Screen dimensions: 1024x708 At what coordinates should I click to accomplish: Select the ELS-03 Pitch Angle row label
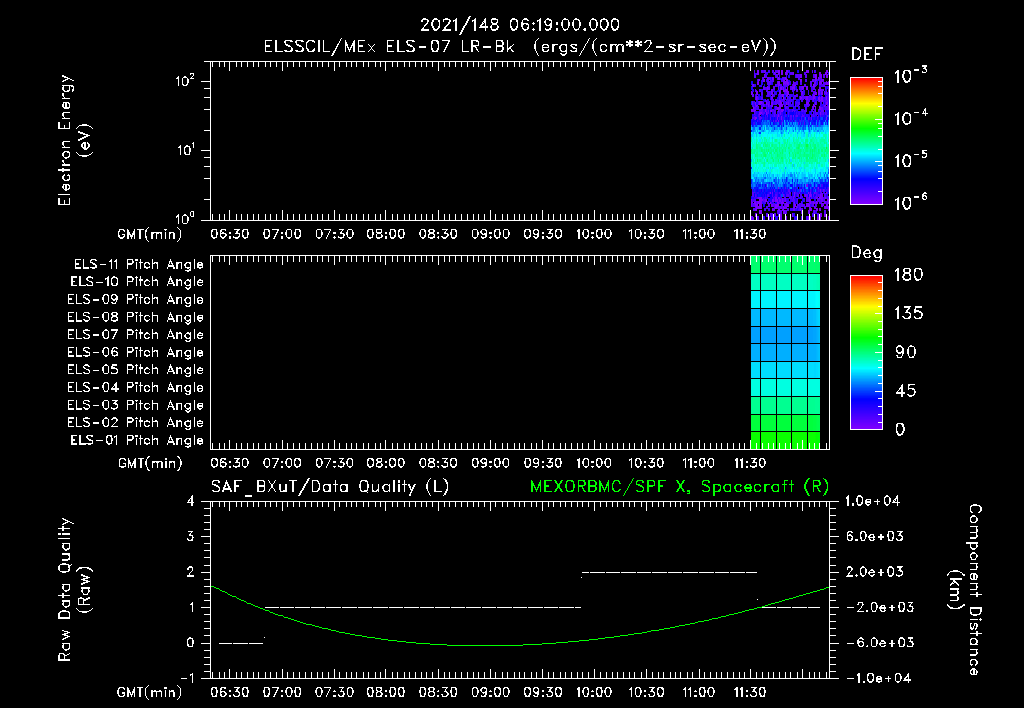click(135, 405)
